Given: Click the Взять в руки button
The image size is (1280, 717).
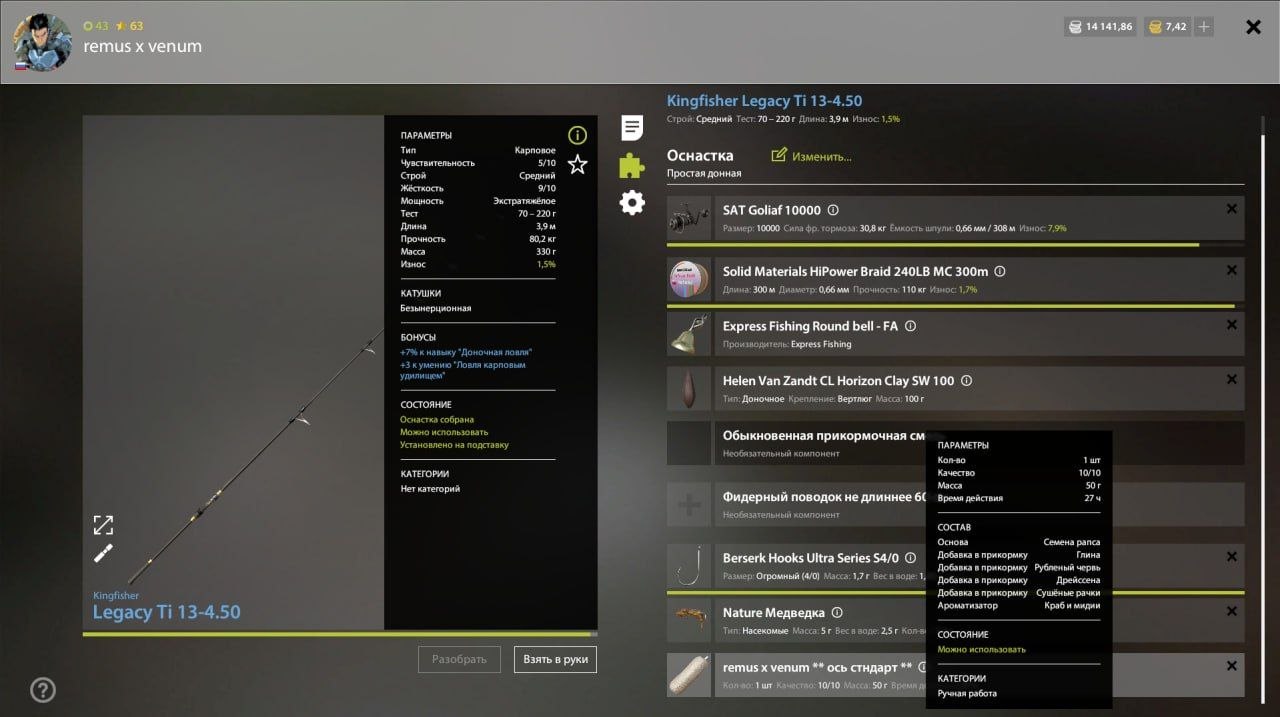Looking at the screenshot, I should [555, 660].
